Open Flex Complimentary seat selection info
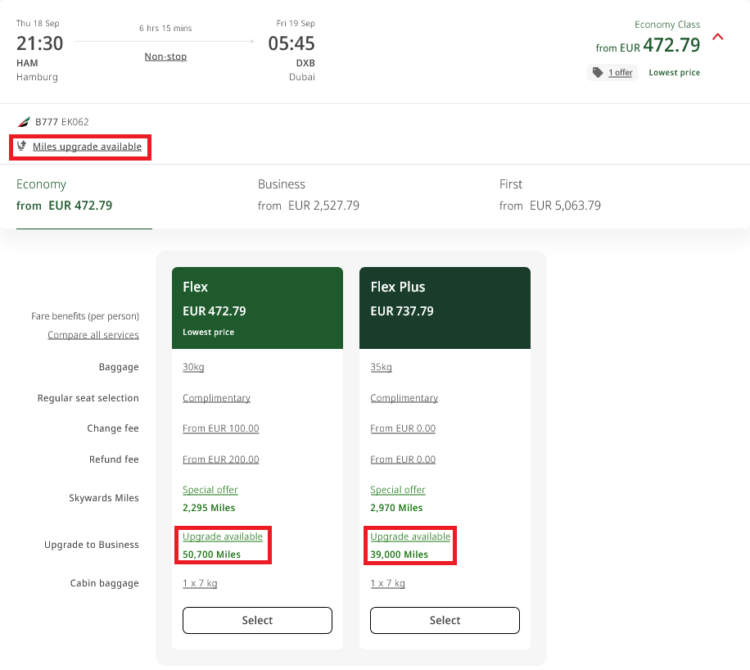This screenshot has height=670, width=750. click(216, 398)
